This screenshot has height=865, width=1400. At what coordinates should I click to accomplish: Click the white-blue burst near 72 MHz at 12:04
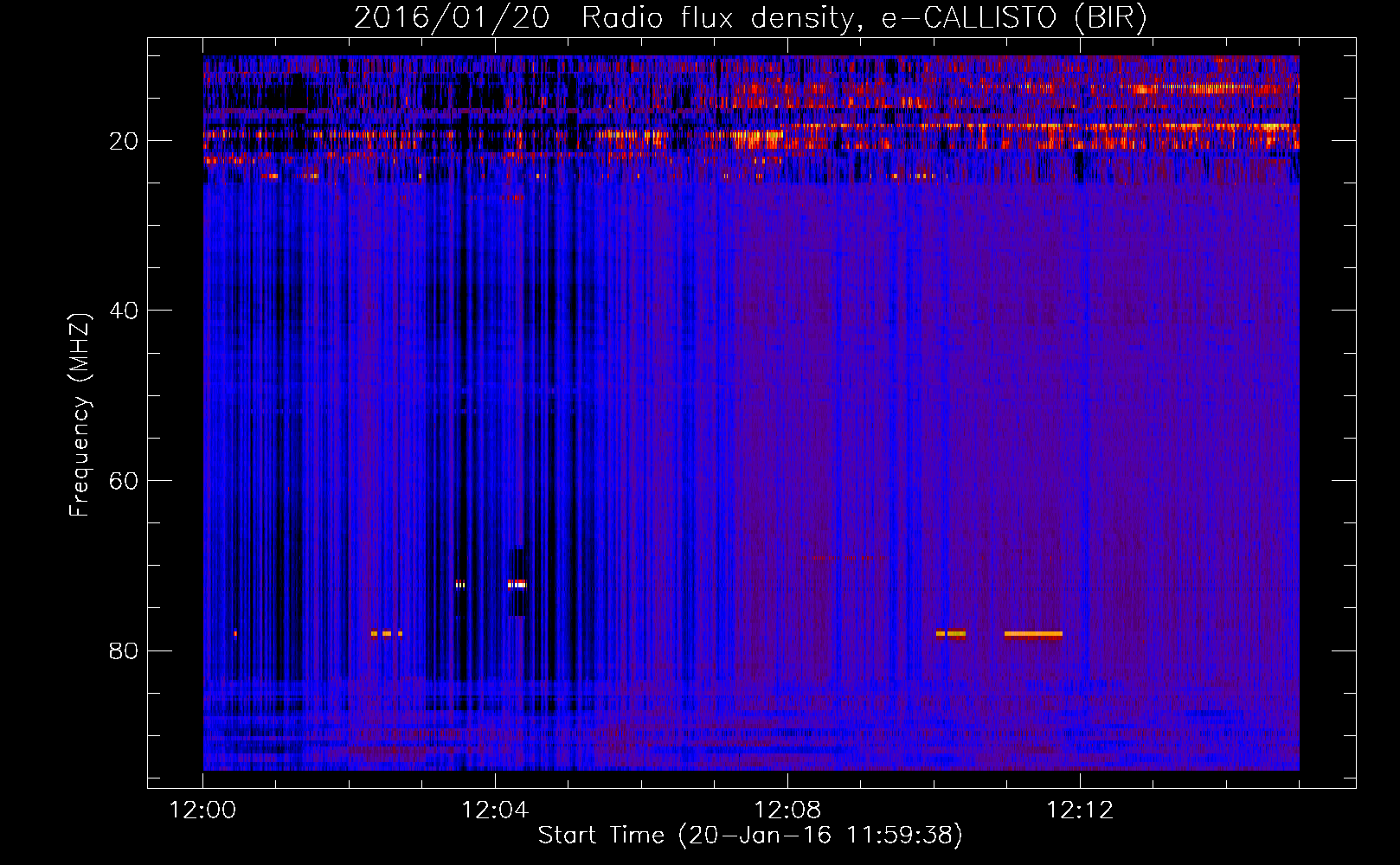coord(517,584)
